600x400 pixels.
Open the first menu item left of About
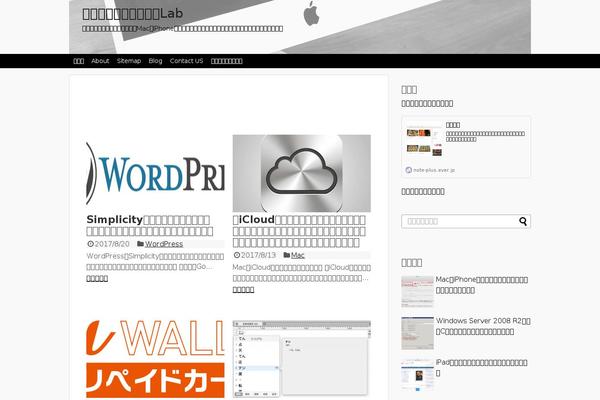78,61
